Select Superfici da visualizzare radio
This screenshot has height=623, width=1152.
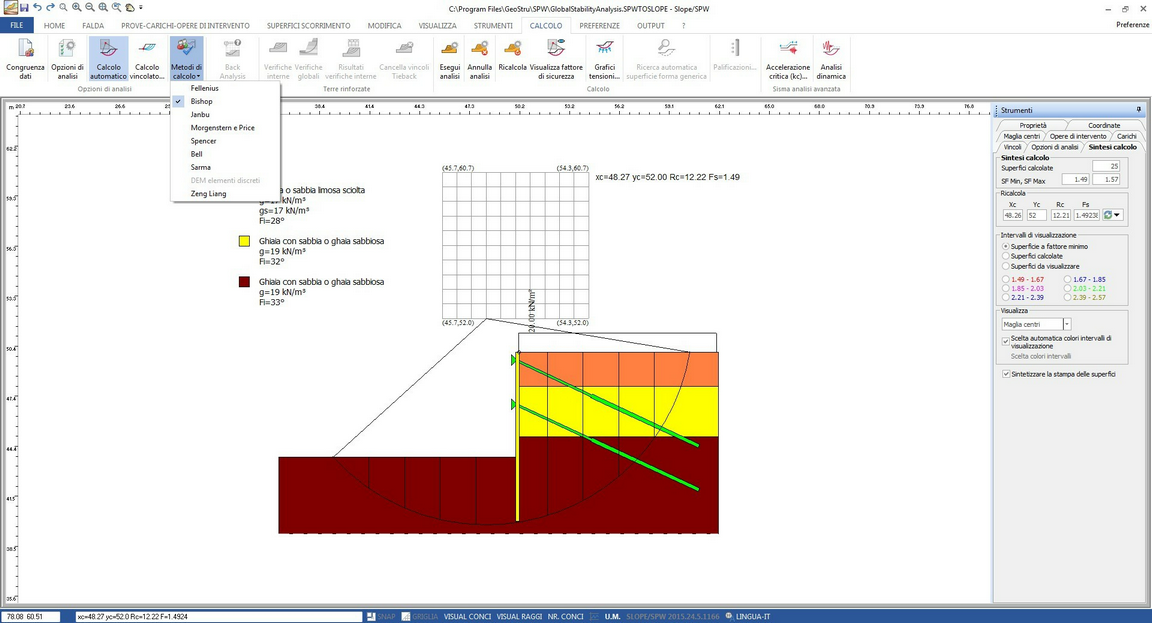(x=1006, y=266)
